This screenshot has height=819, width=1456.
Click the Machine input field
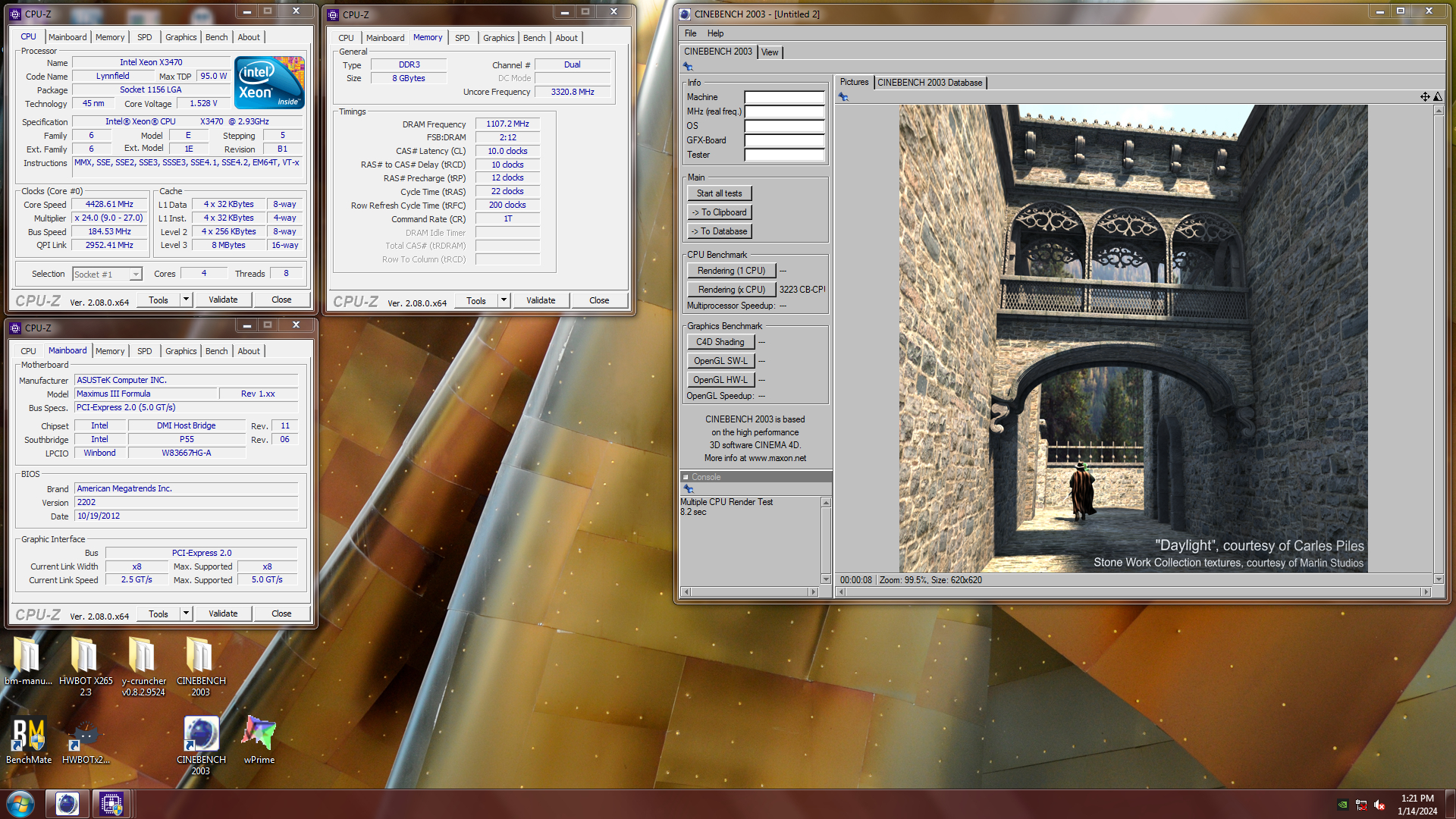point(784,97)
